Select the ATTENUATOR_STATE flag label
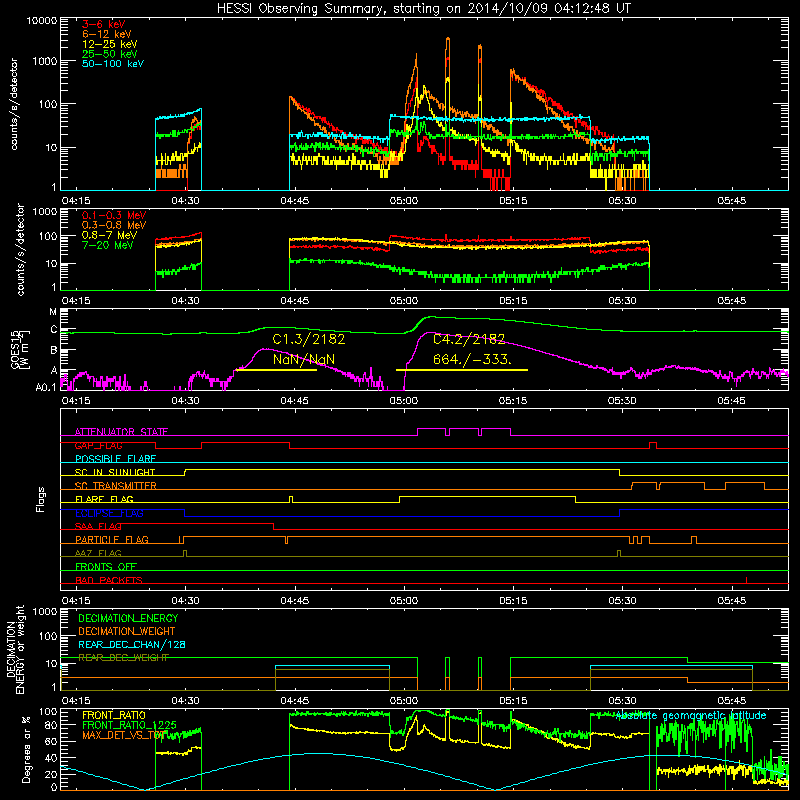 (x=121, y=432)
